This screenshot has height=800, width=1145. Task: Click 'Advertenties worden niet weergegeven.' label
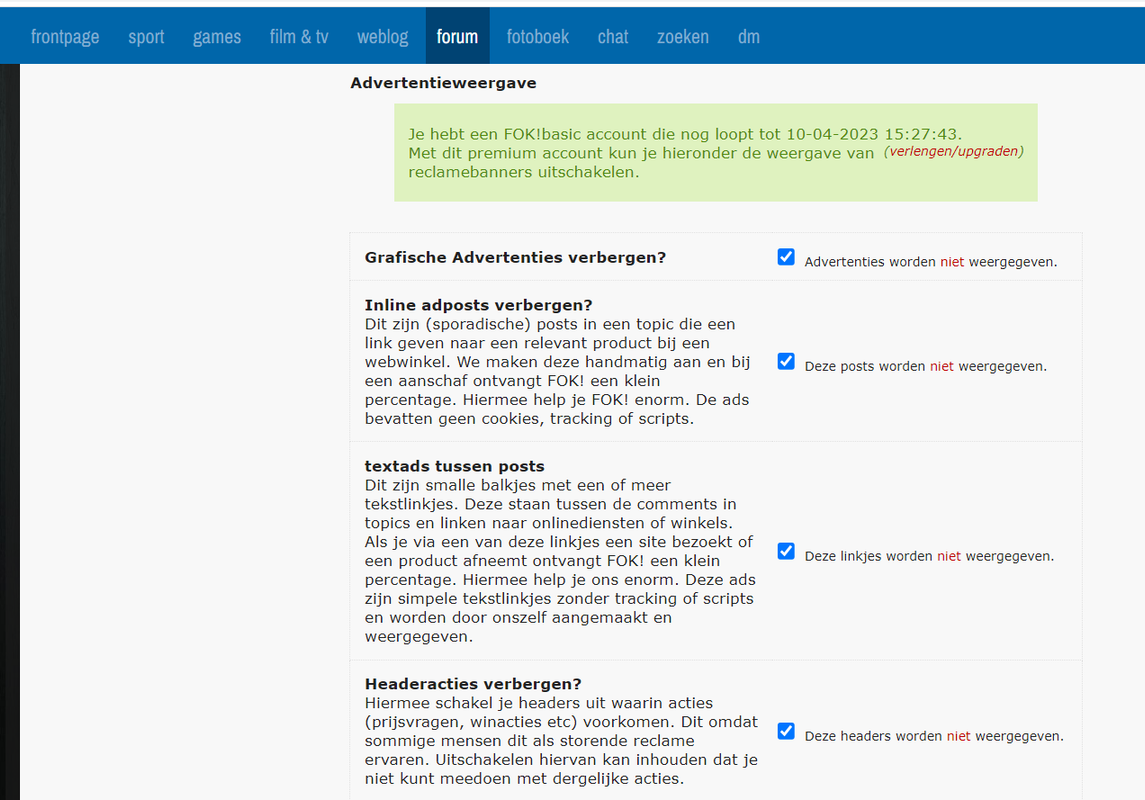click(930, 262)
